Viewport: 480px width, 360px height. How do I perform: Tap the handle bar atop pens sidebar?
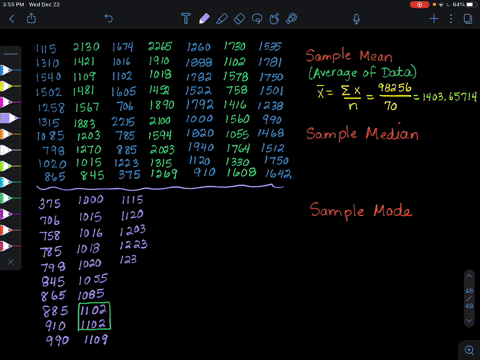coord(11,54)
